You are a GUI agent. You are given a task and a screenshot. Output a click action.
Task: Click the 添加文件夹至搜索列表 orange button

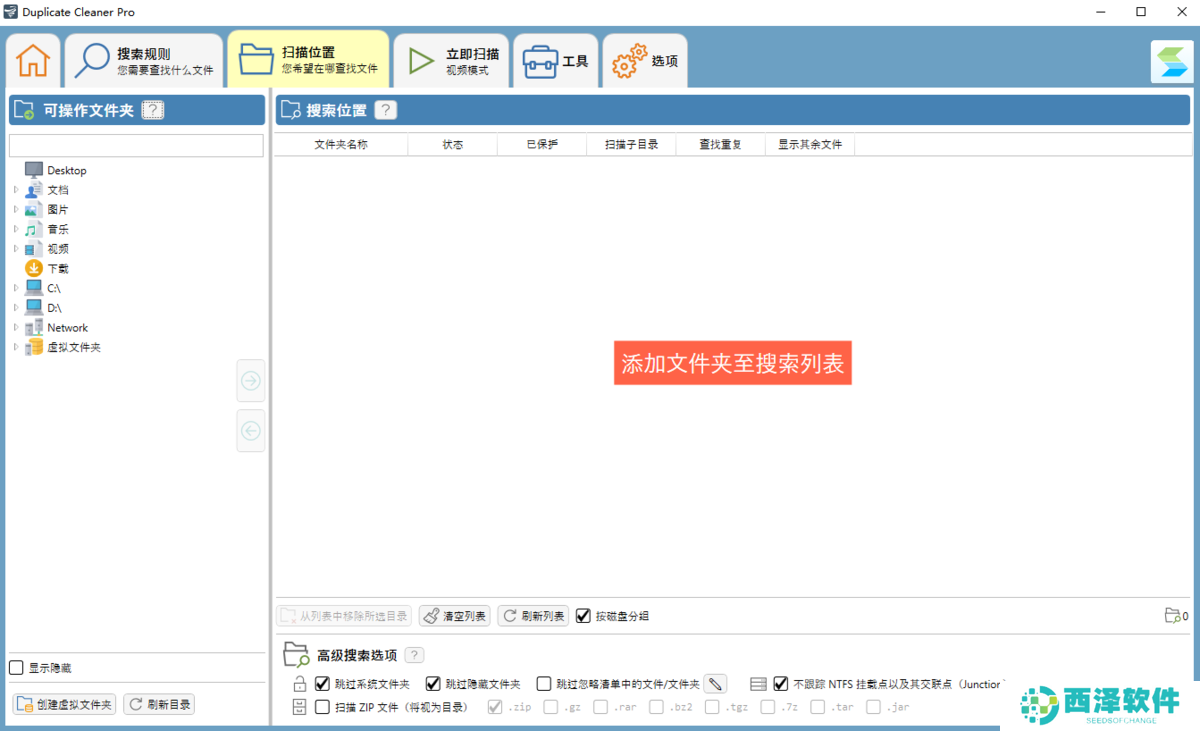pos(733,363)
